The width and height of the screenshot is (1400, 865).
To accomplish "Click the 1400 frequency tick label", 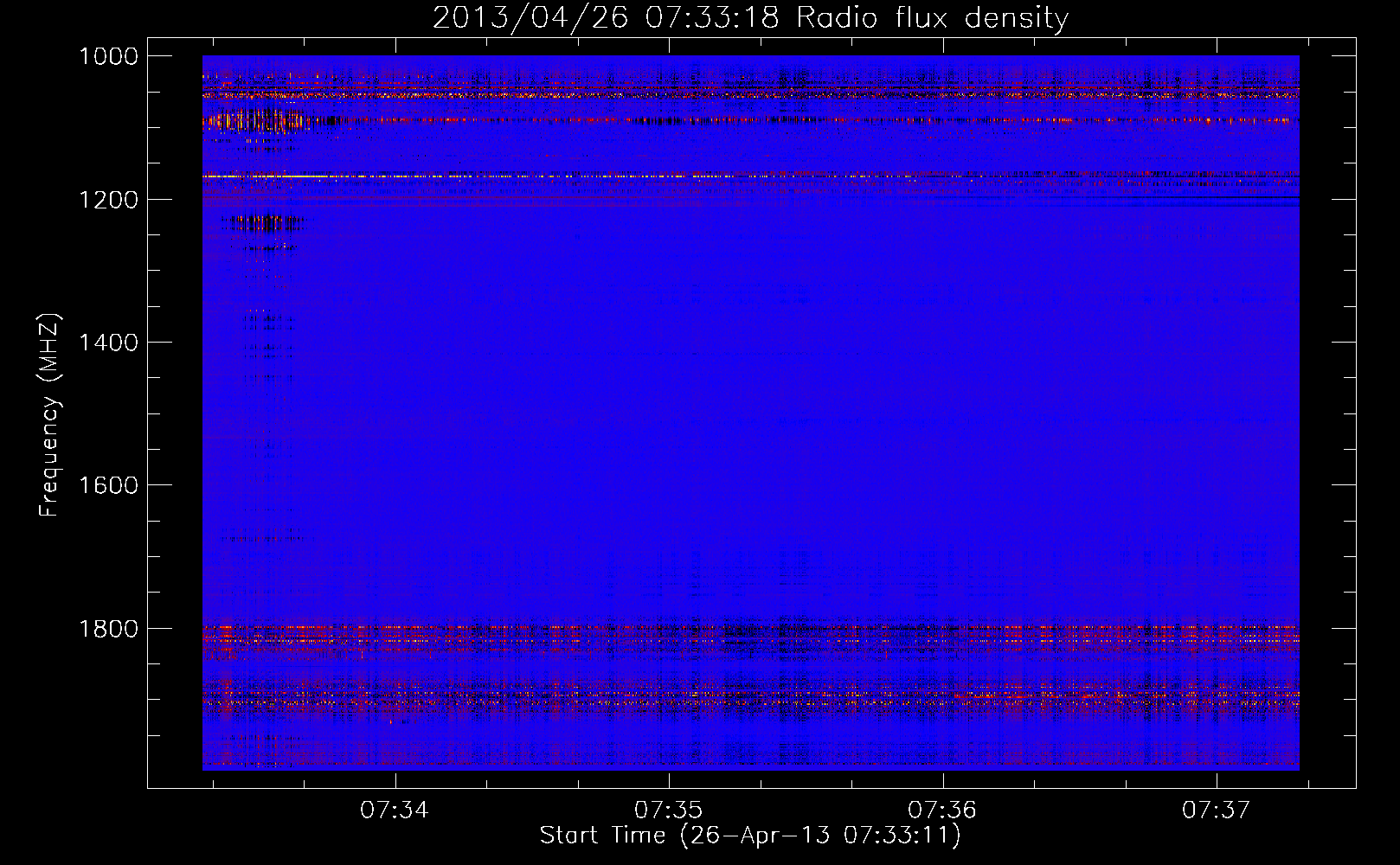I will pos(108,343).
